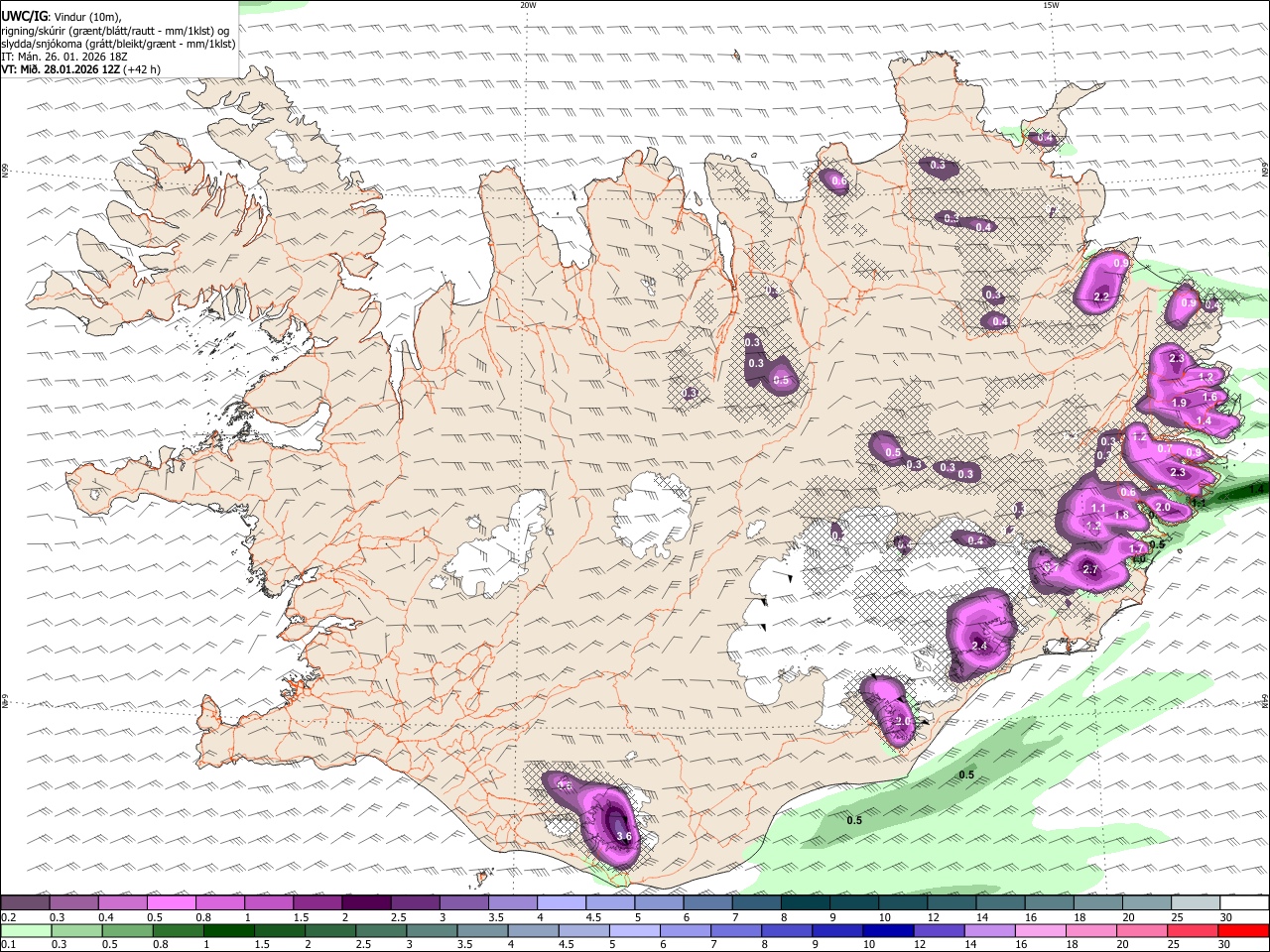Click the "VT: Mið. 28.01.2026 12Z (+42 h)" line

tap(81, 69)
